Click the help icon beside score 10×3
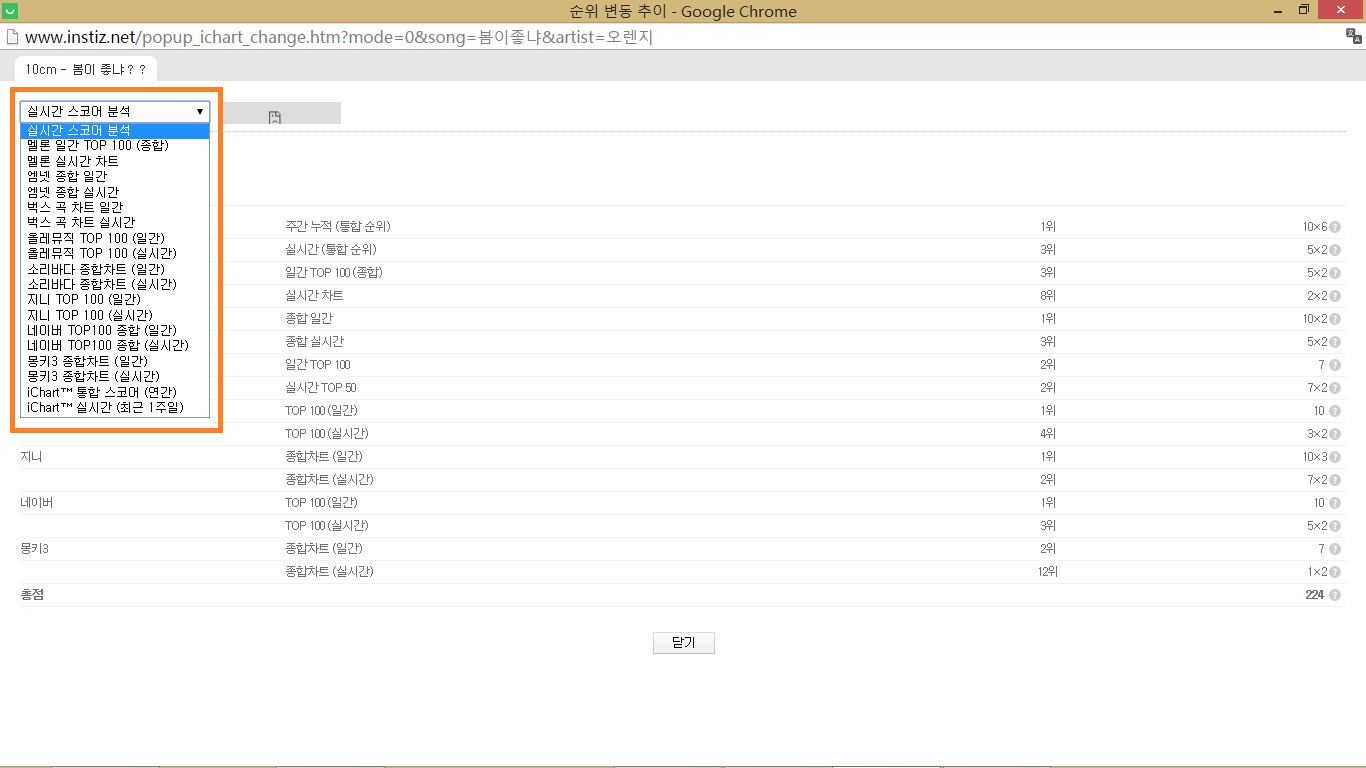The image size is (1366, 768). click(1335, 457)
